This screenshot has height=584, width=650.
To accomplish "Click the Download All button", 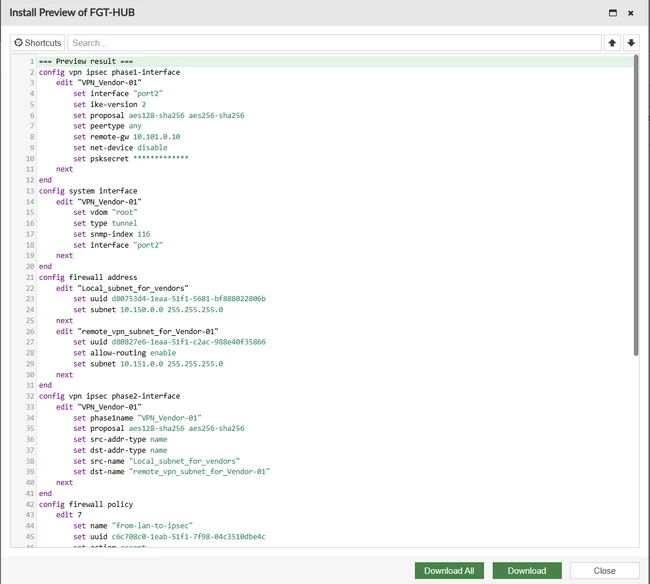I will click(449, 571).
